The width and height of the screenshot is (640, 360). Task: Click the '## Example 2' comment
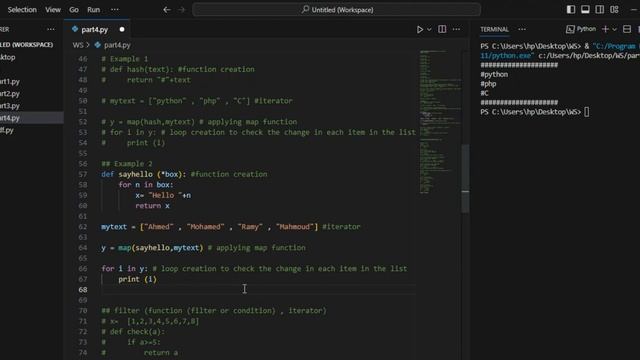click(x=127, y=164)
